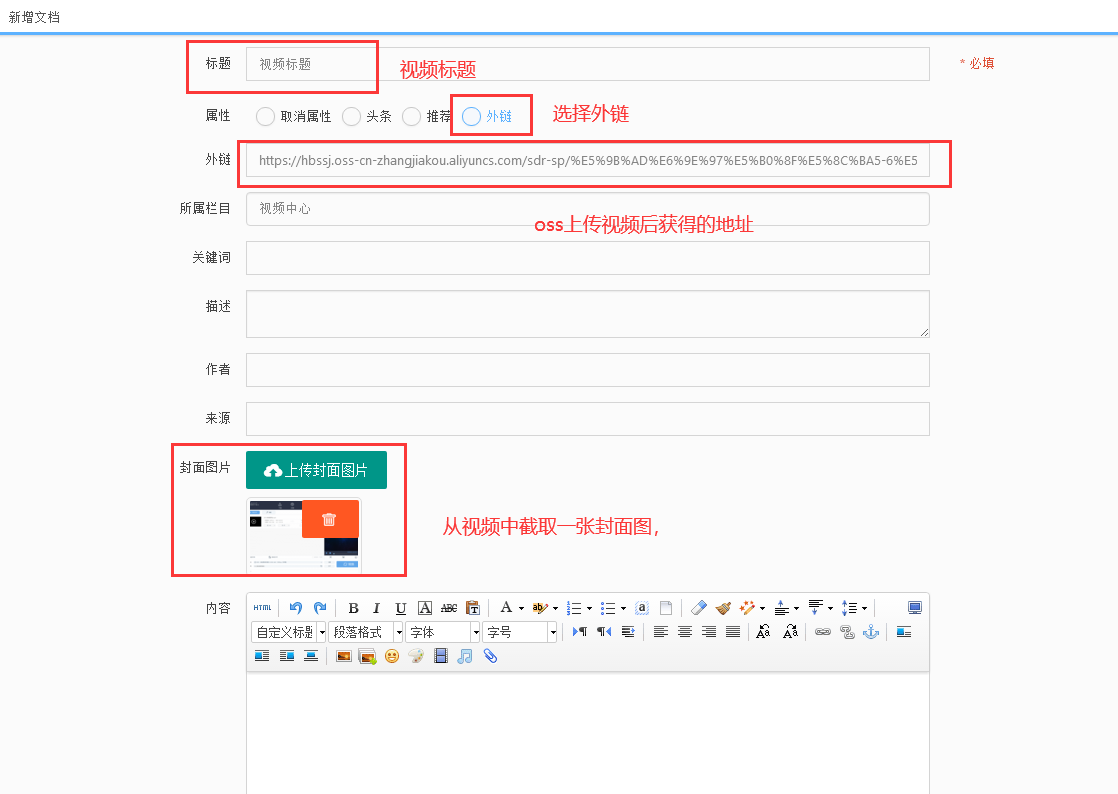The image size is (1118, 794).
Task: Click the first-line indent icon
Action: point(628,632)
